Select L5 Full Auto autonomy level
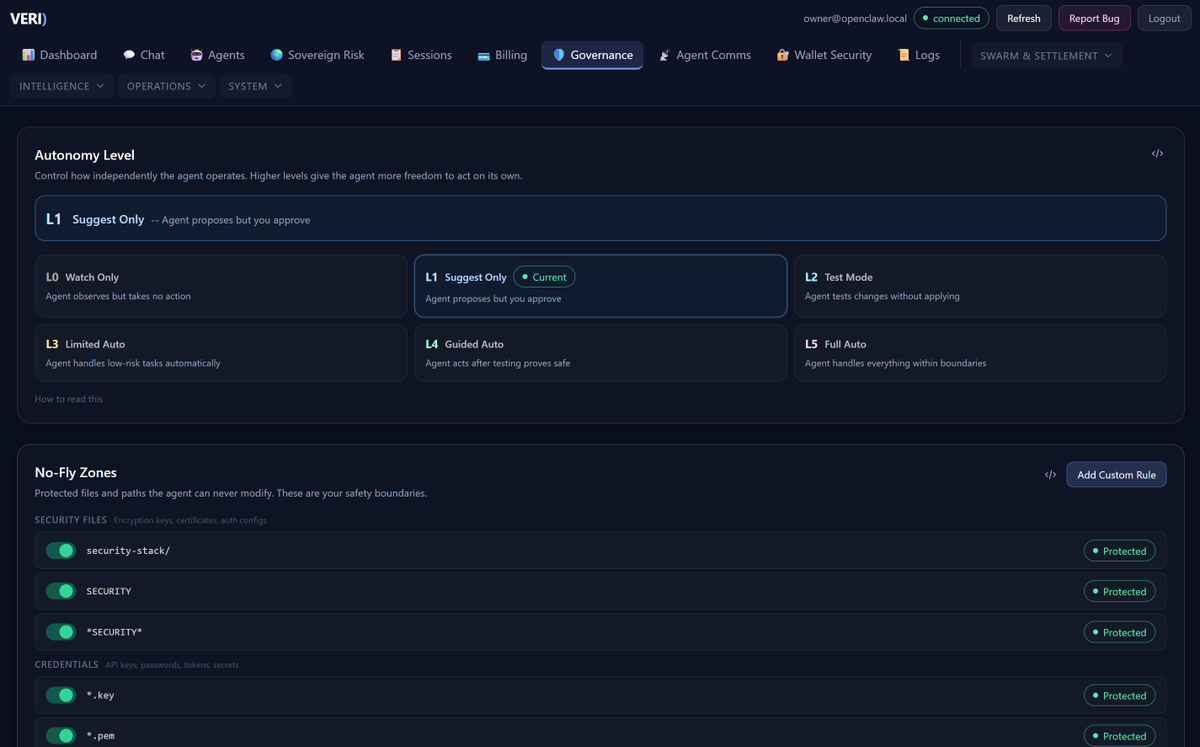Image resolution: width=1200 pixels, height=747 pixels. click(x=980, y=353)
